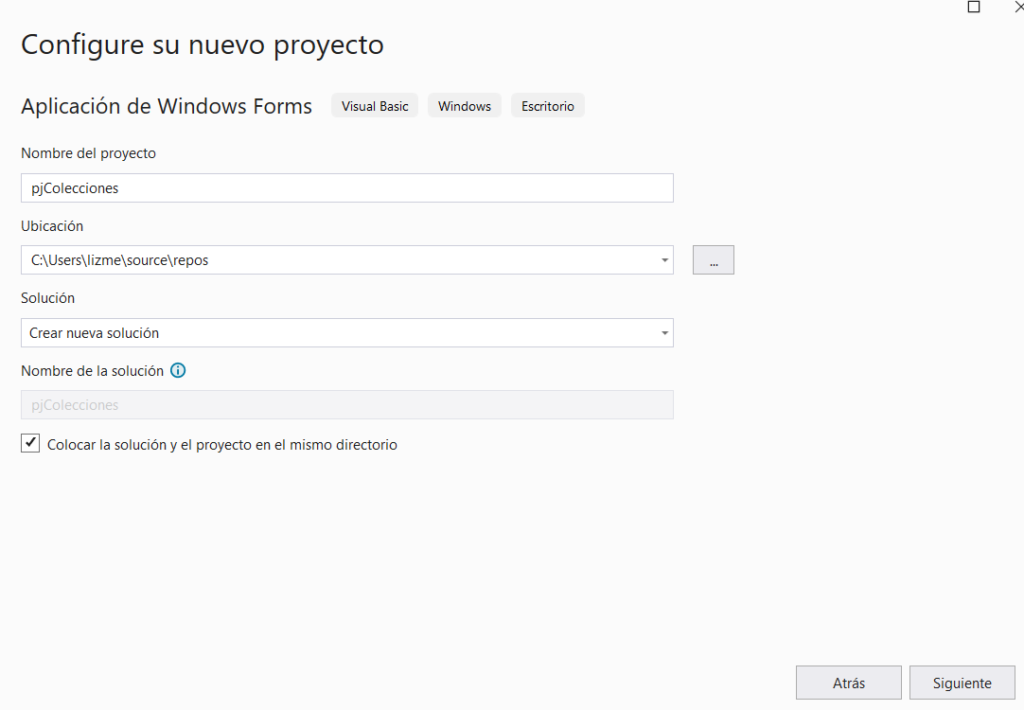
Task: Click the Colocar la solución y el proyecto label text
Action: (x=222, y=445)
